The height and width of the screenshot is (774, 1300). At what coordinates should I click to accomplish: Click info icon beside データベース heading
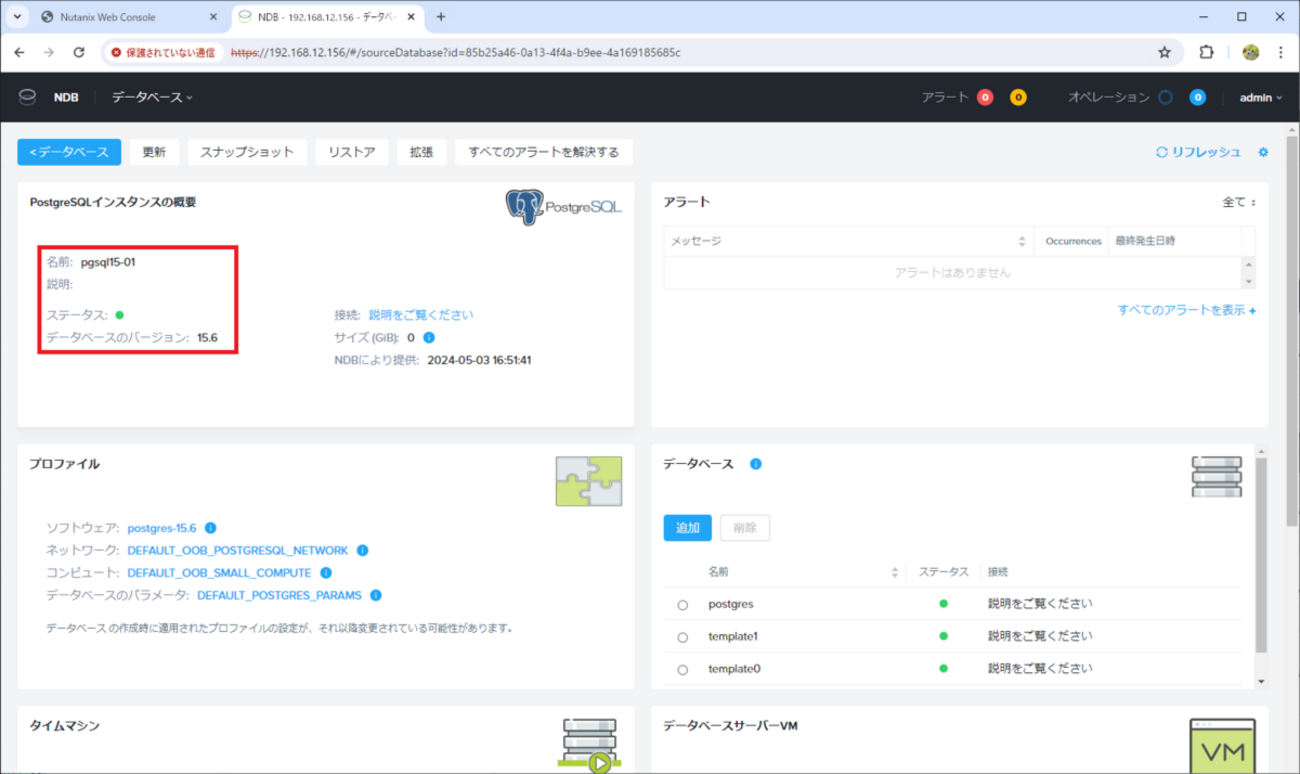(756, 464)
